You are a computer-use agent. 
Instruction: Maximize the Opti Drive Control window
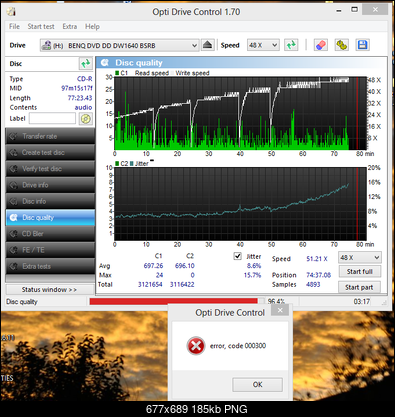point(355,10)
